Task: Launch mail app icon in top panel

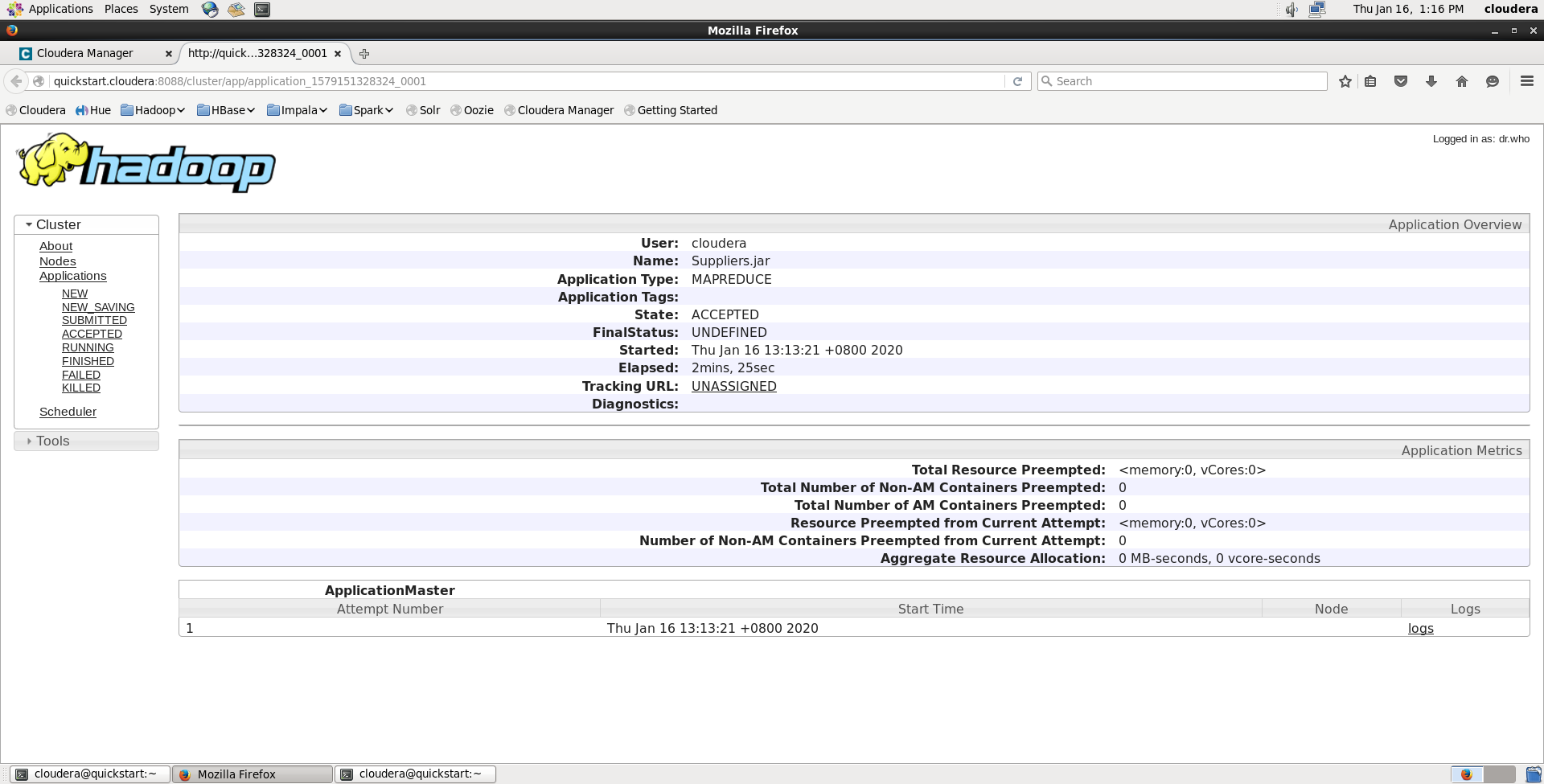Action: tap(236, 10)
